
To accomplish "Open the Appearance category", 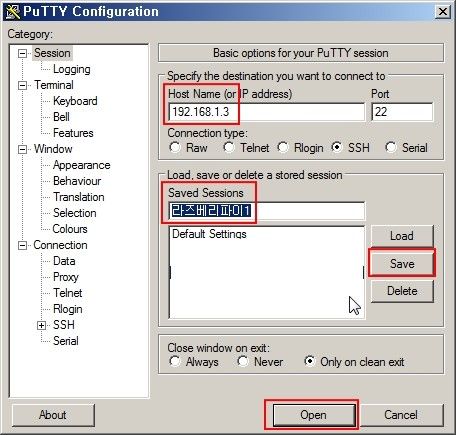I will click(82, 165).
